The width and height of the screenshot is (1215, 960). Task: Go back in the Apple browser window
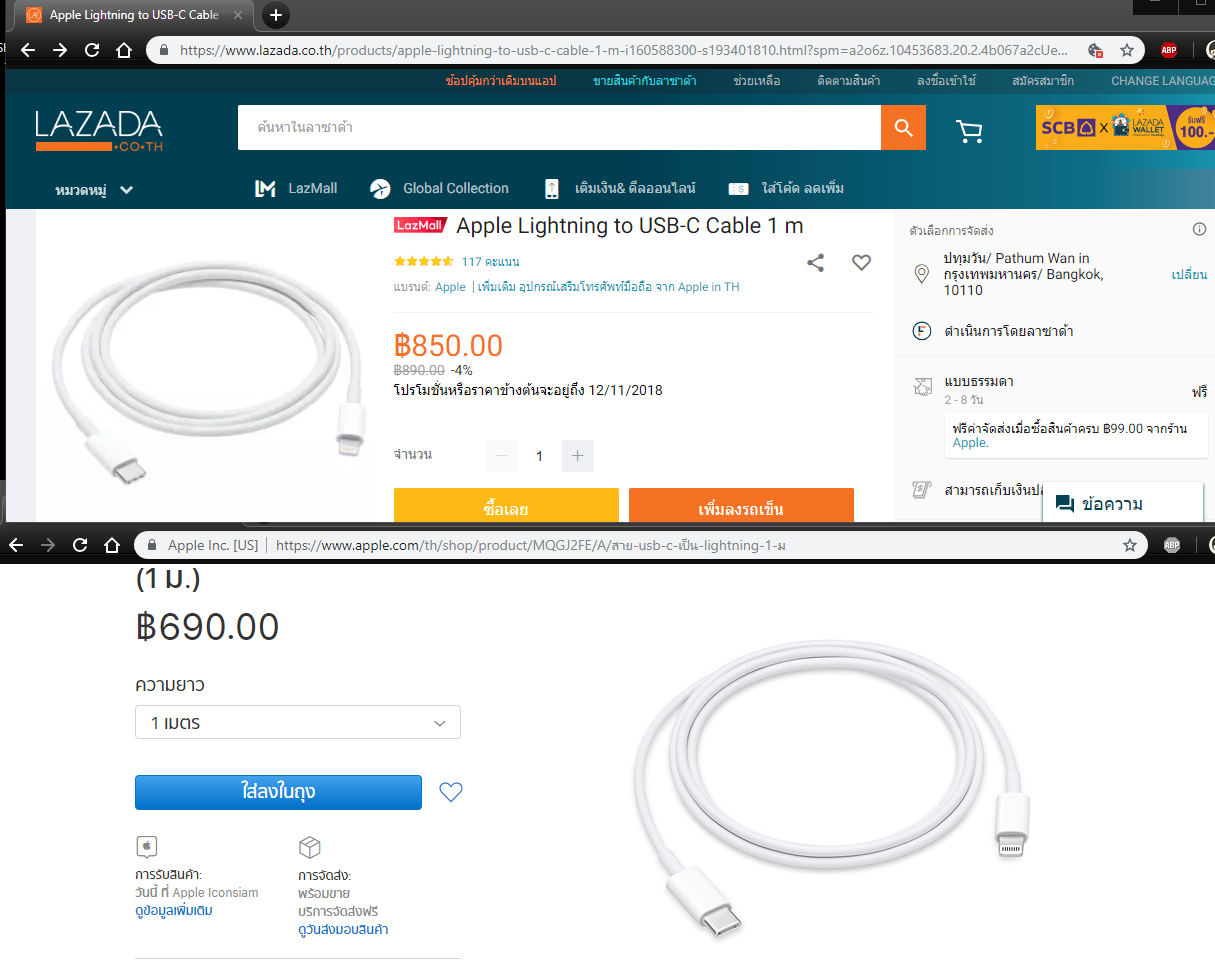click(x=15, y=545)
